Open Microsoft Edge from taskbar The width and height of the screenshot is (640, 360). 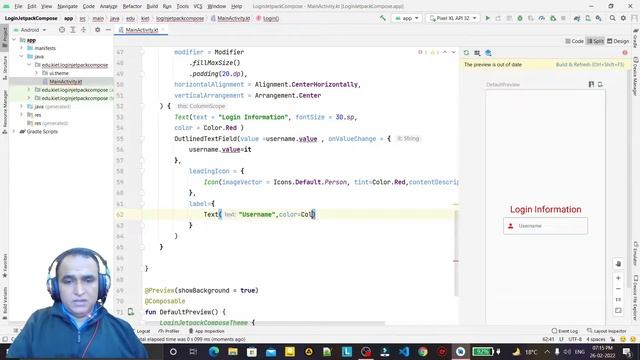(x=213, y=351)
